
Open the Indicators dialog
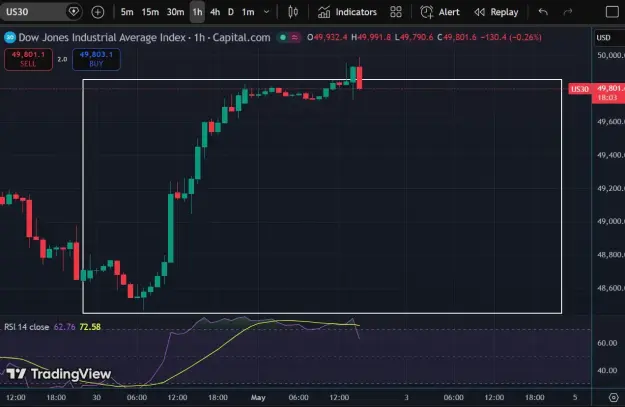(x=347, y=12)
